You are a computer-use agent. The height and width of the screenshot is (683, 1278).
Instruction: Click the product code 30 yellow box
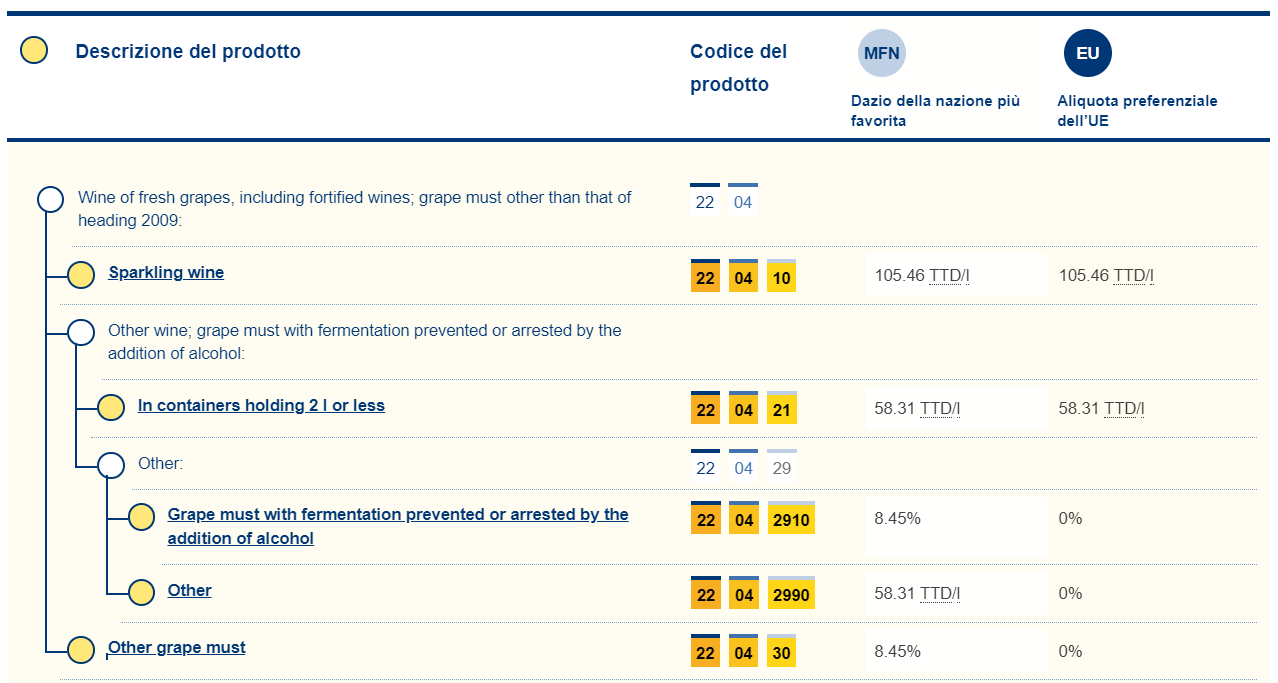[x=781, y=652]
